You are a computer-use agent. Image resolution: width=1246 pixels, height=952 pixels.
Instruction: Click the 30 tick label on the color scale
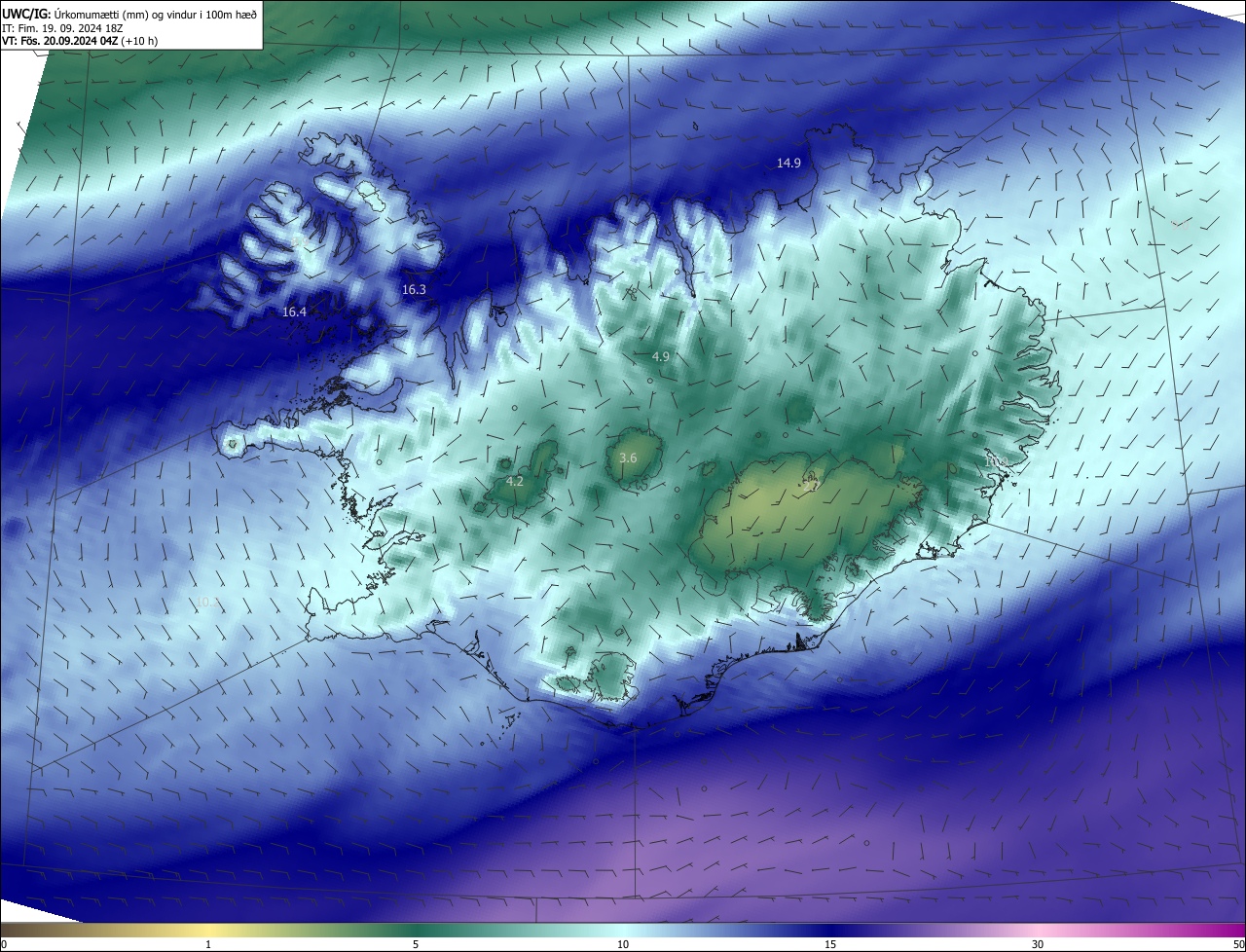tap(1038, 944)
